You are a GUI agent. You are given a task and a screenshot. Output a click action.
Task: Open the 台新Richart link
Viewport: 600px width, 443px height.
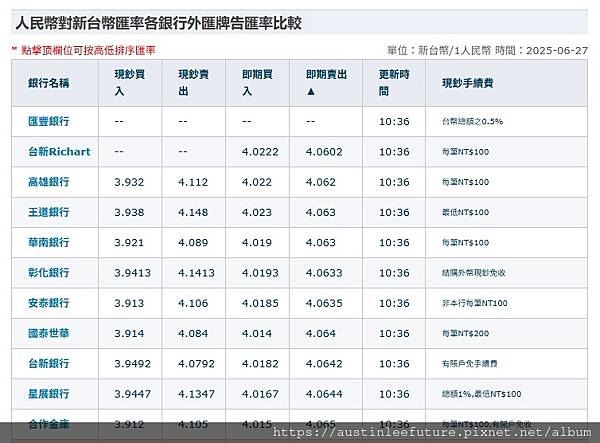(59, 152)
